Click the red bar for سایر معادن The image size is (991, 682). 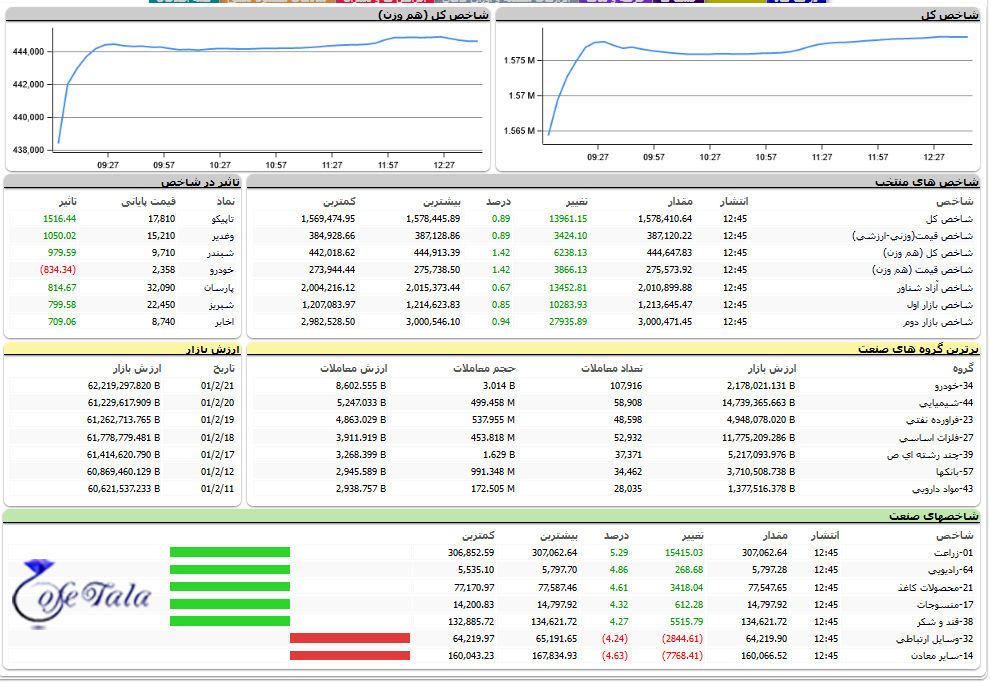tap(350, 656)
